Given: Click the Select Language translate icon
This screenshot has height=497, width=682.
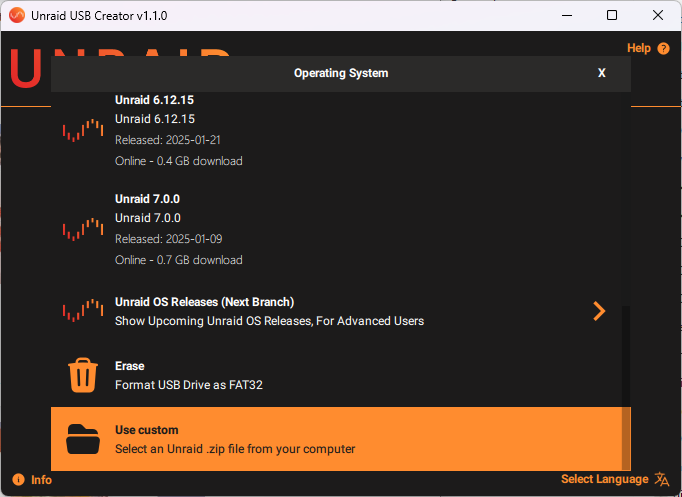Looking at the screenshot, I should [x=662, y=479].
